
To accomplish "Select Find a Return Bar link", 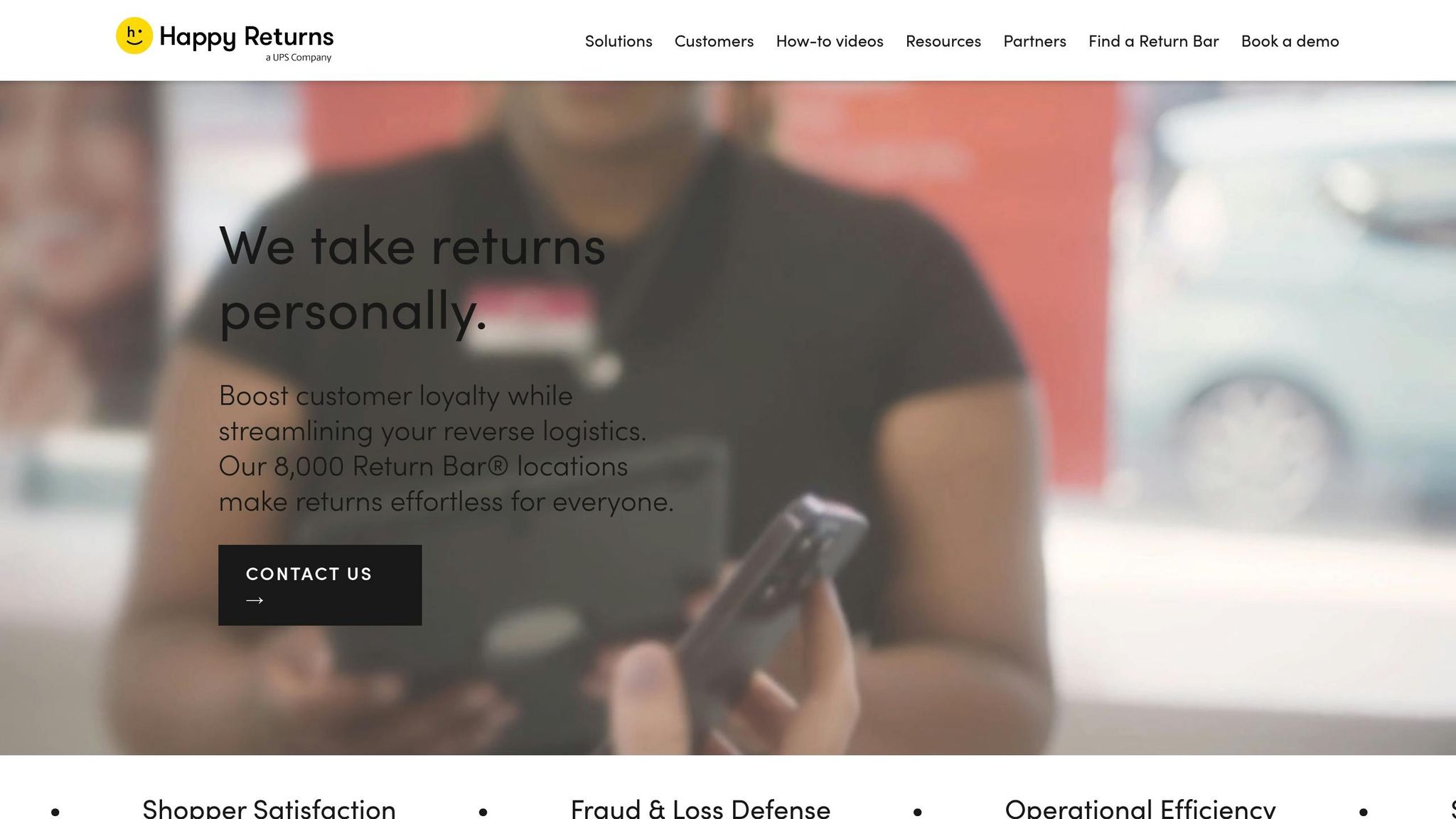I will tap(1153, 41).
